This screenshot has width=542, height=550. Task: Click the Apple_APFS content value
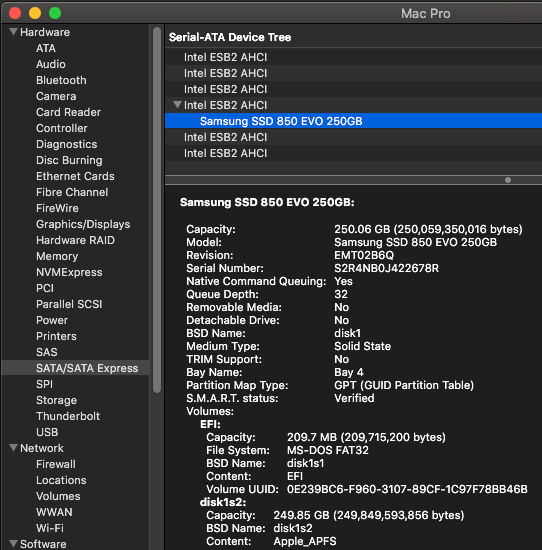(x=305, y=541)
